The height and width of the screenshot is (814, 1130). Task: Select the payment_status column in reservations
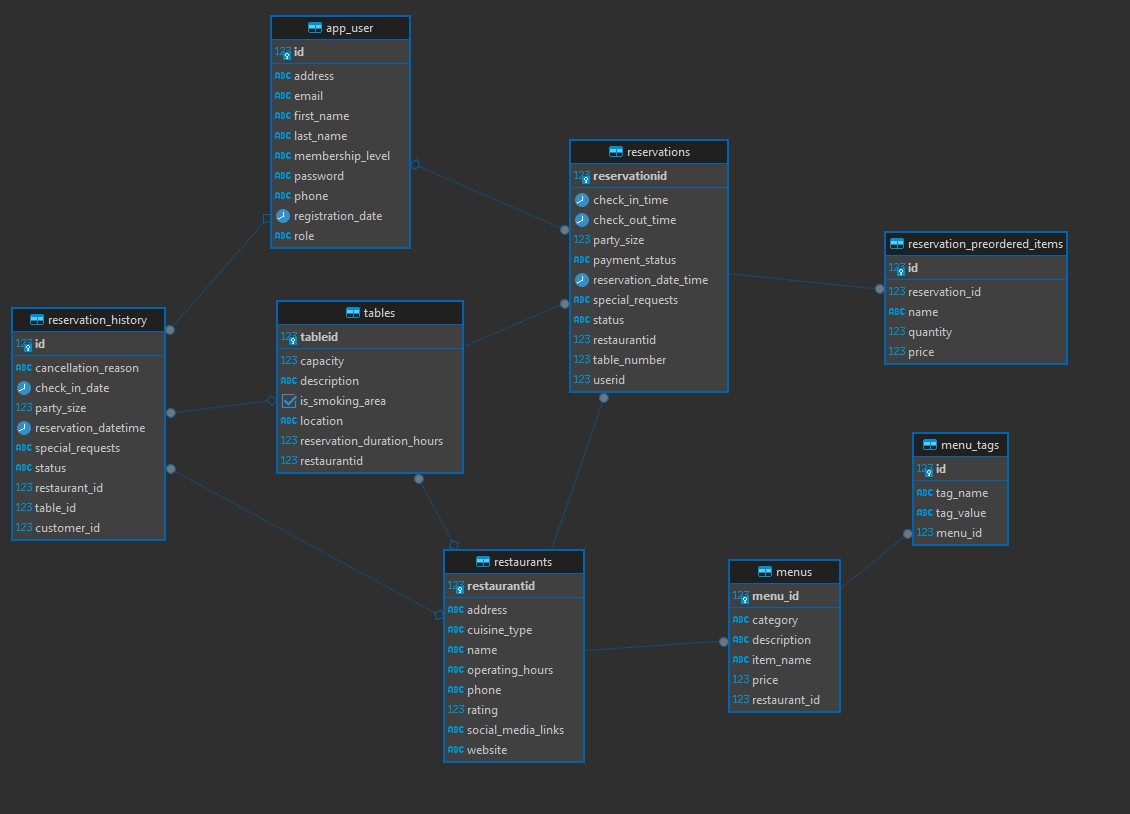point(634,260)
